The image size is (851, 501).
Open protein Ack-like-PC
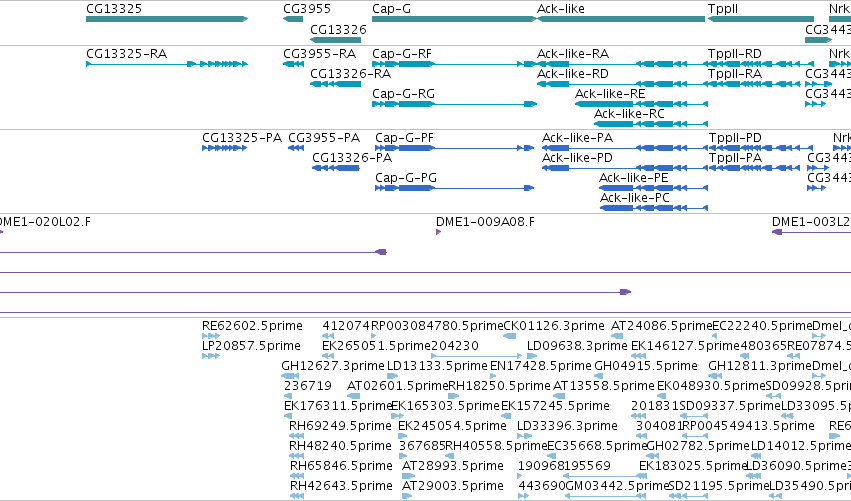tap(634, 198)
